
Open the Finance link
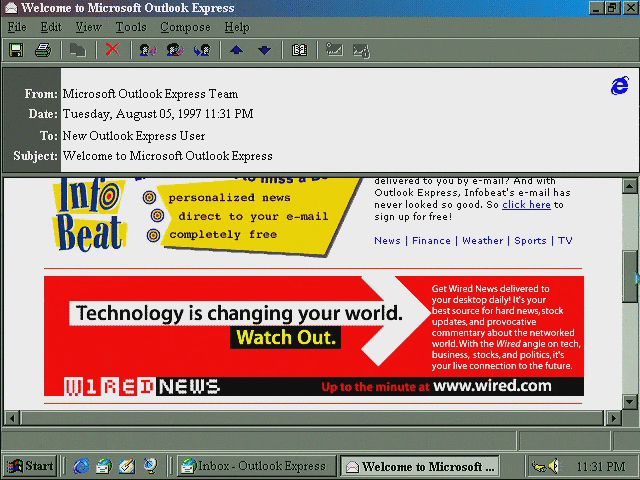pyautogui.click(x=431, y=240)
